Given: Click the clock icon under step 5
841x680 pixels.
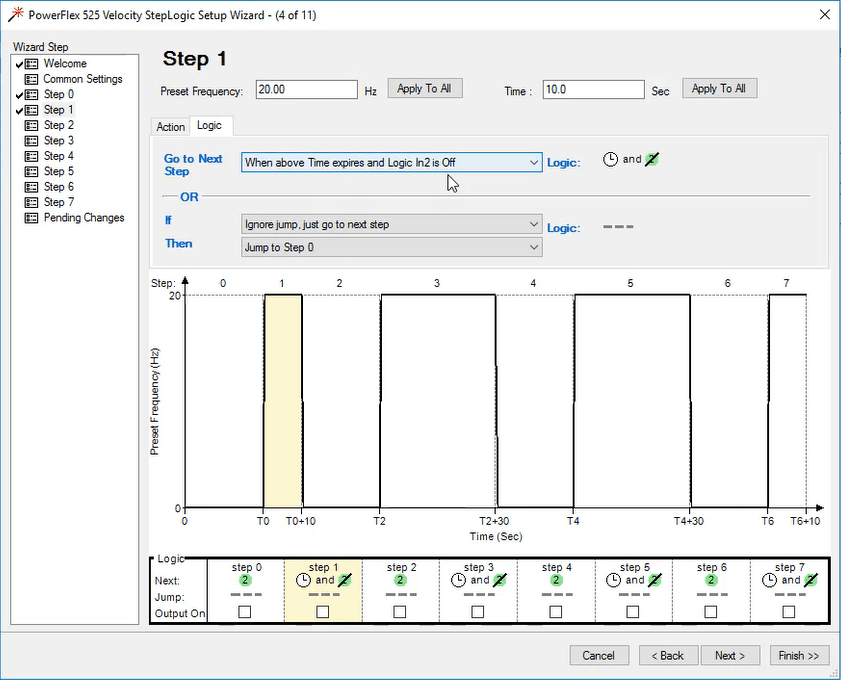Looking at the screenshot, I should pos(613,580).
